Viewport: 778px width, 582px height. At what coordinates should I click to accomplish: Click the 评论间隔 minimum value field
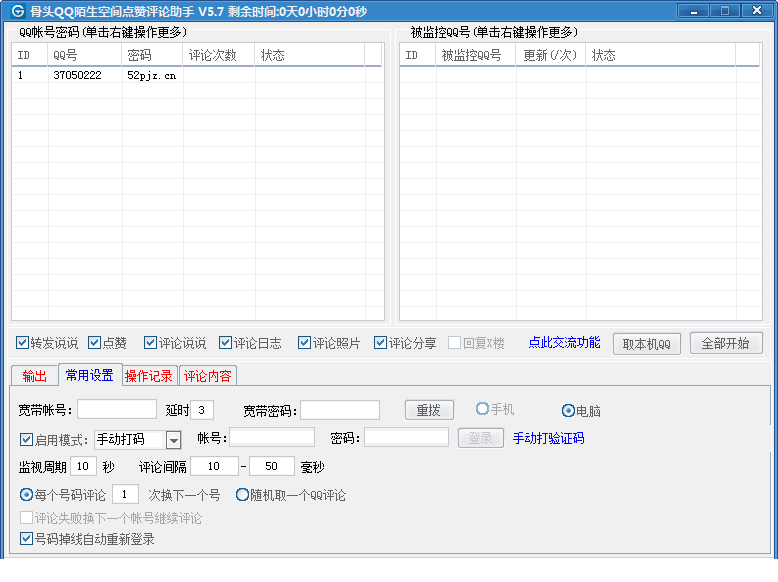pos(214,466)
